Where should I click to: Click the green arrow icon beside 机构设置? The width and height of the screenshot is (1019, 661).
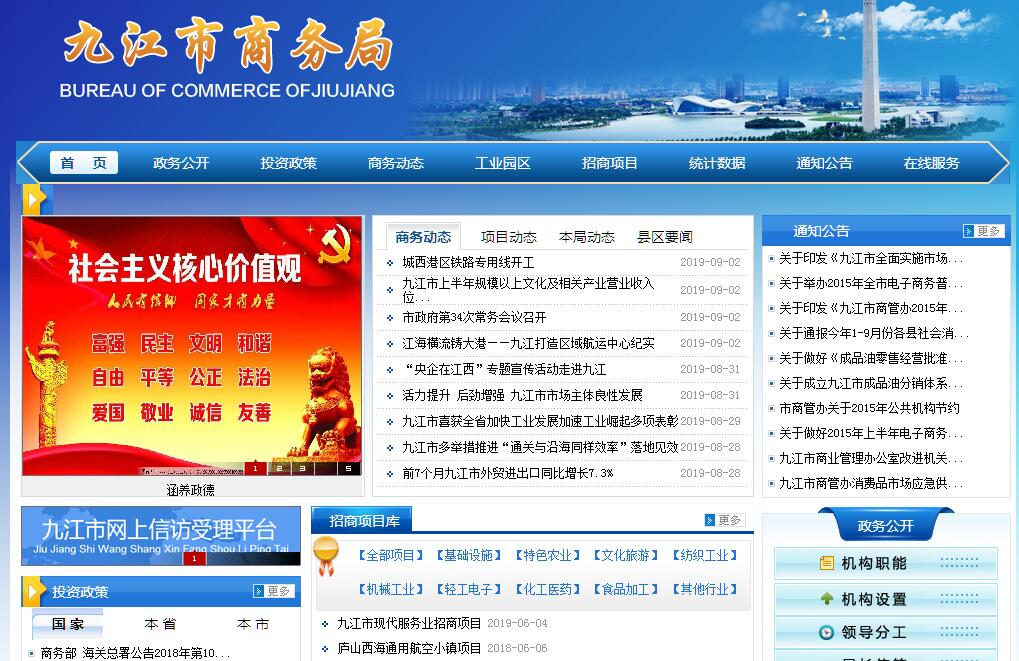coord(827,599)
